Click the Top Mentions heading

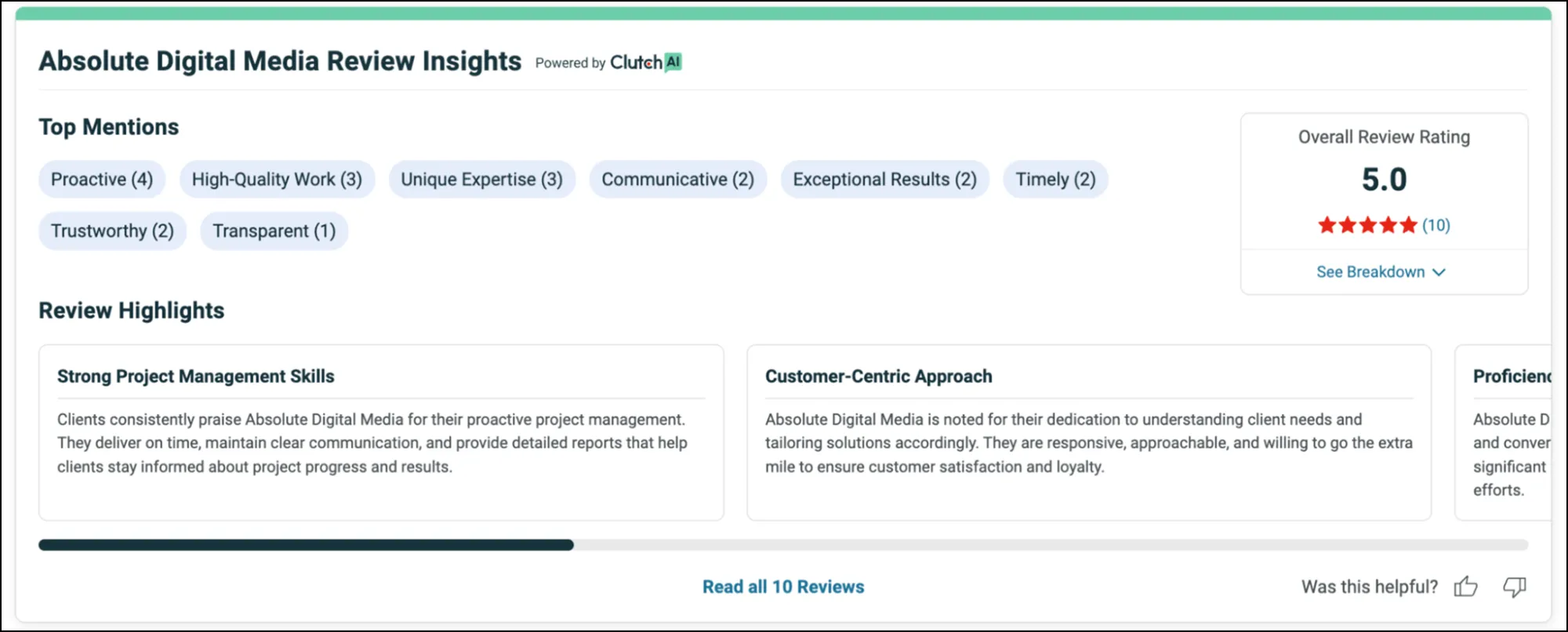coord(109,127)
